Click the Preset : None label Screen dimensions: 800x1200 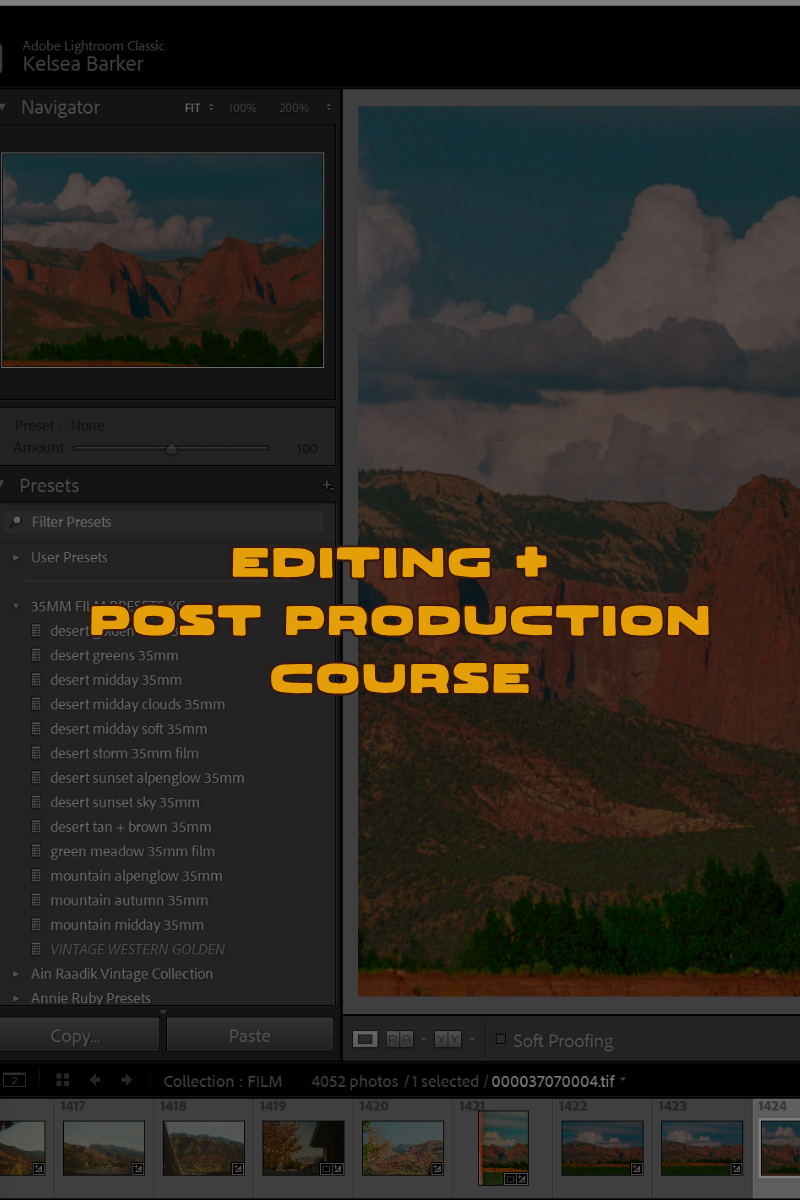(60, 426)
